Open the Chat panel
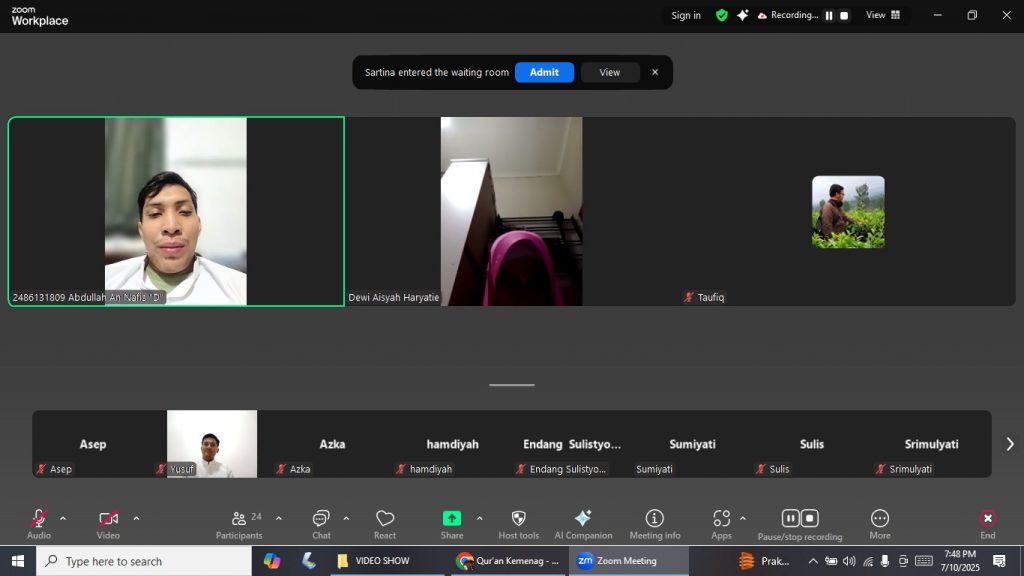The image size is (1024, 576). [x=321, y=518]
